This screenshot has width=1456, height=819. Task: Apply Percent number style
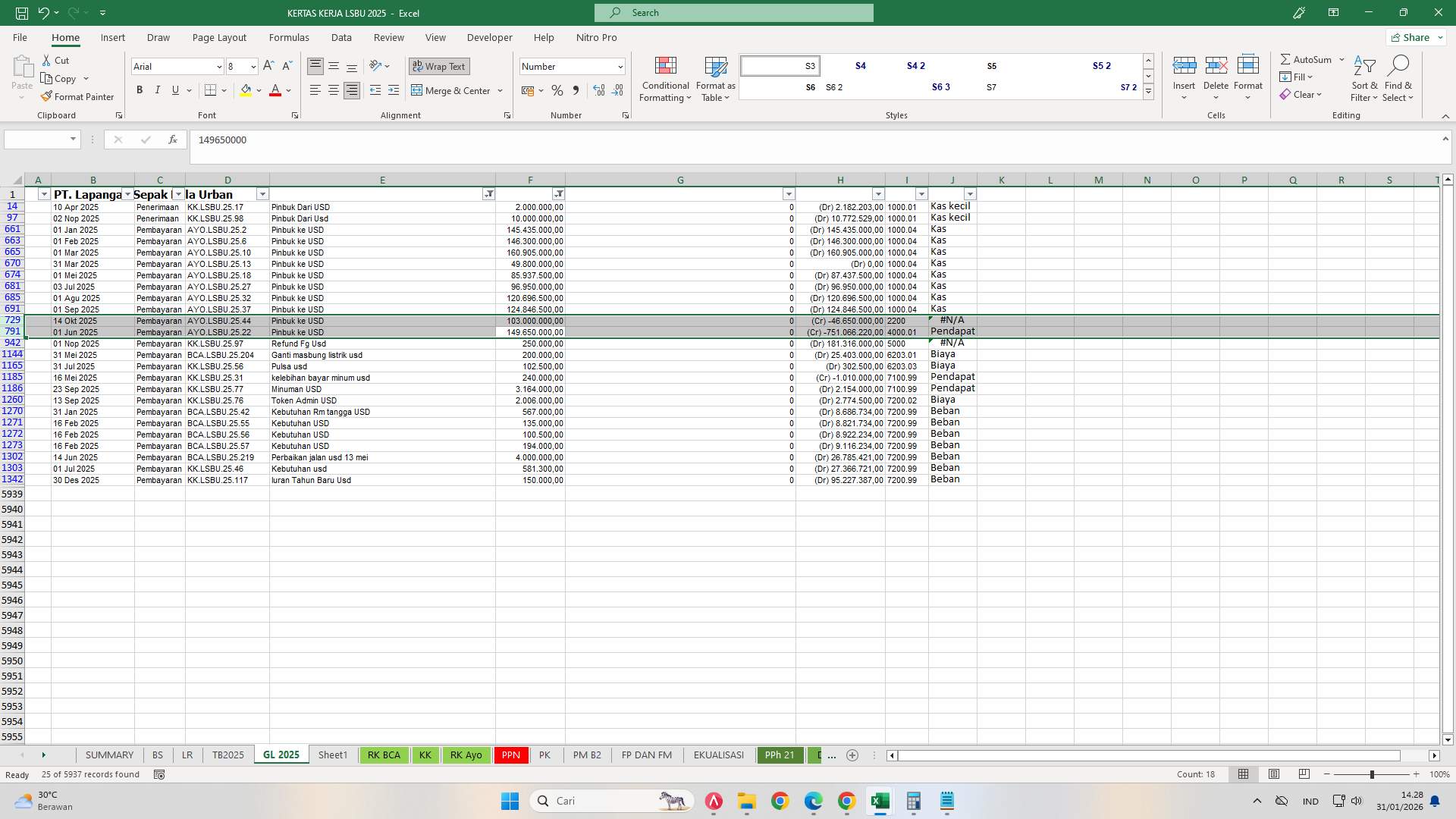click(x=557, y=90)
